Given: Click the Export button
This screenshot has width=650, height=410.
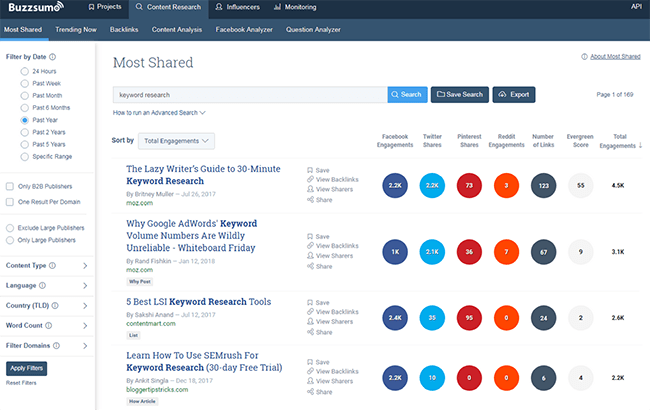Looking at the screenshot, I should (x=514, y=95).
